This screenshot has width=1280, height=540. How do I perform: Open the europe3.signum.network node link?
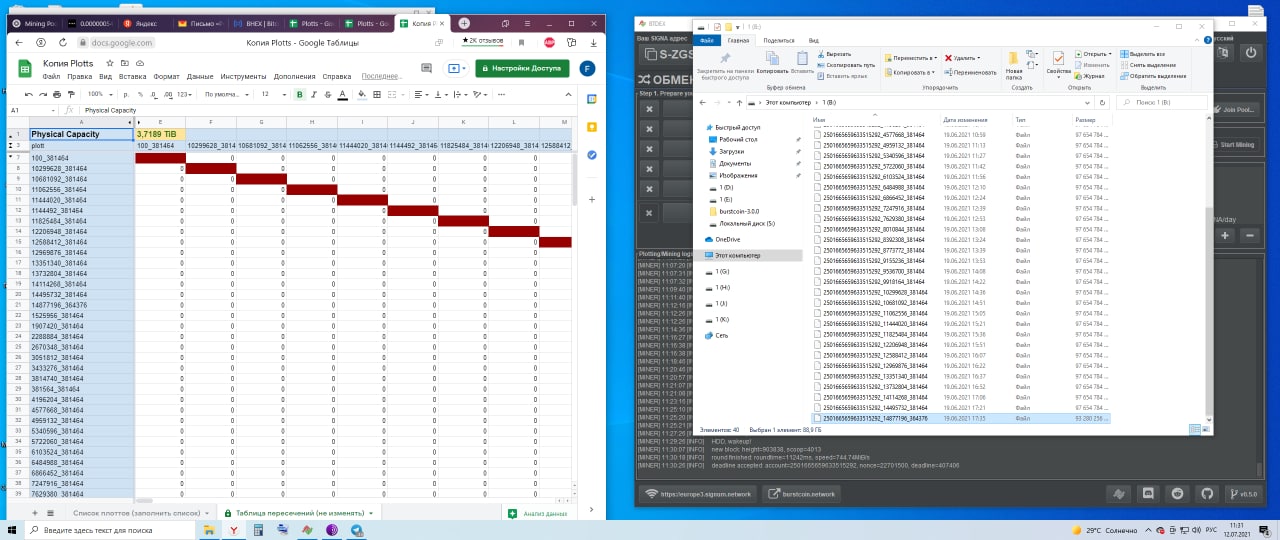698,494
